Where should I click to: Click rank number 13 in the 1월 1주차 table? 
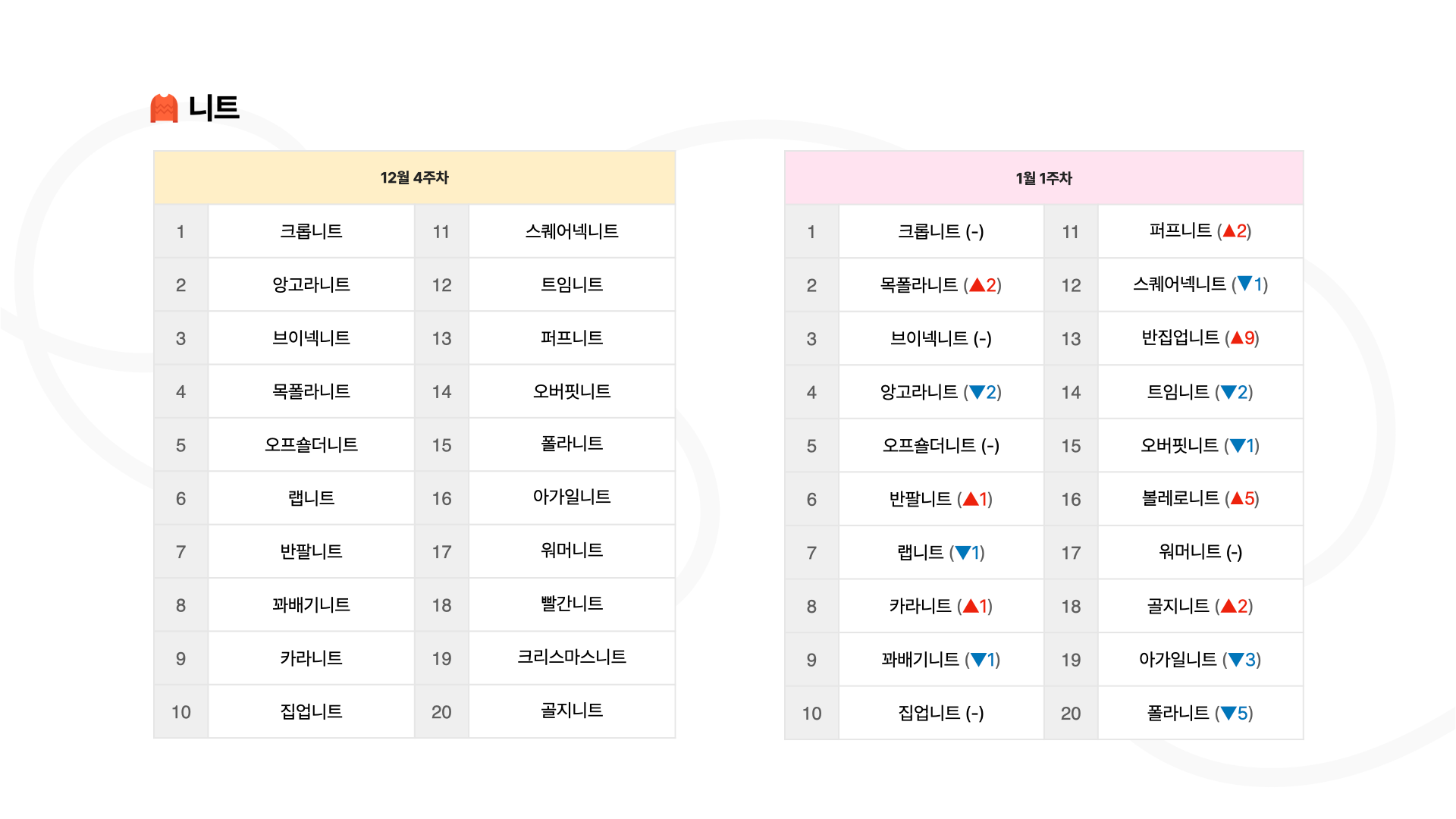(x=1071, y=339)
